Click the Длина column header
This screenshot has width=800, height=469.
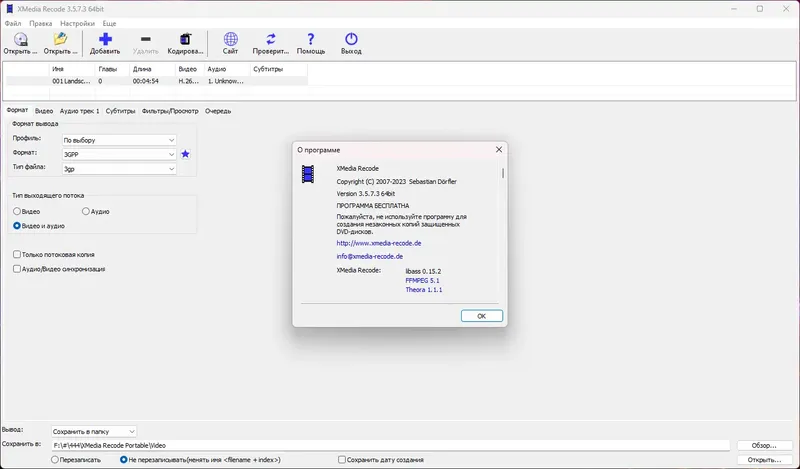pyautogui.click(x=152, y=69)
